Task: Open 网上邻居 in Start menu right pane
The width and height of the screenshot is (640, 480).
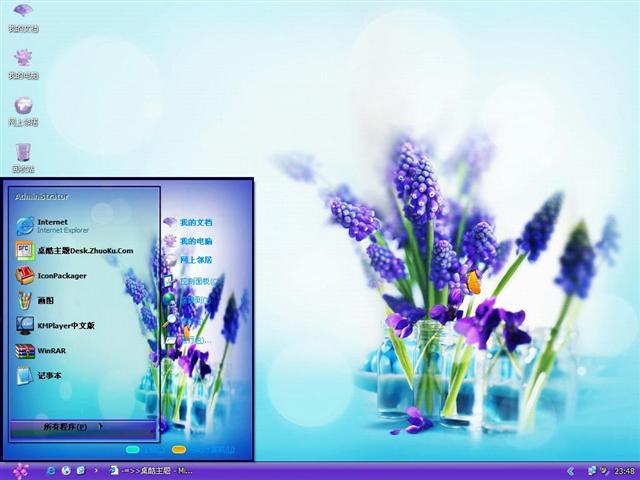Action: click(x=188, y=260)
